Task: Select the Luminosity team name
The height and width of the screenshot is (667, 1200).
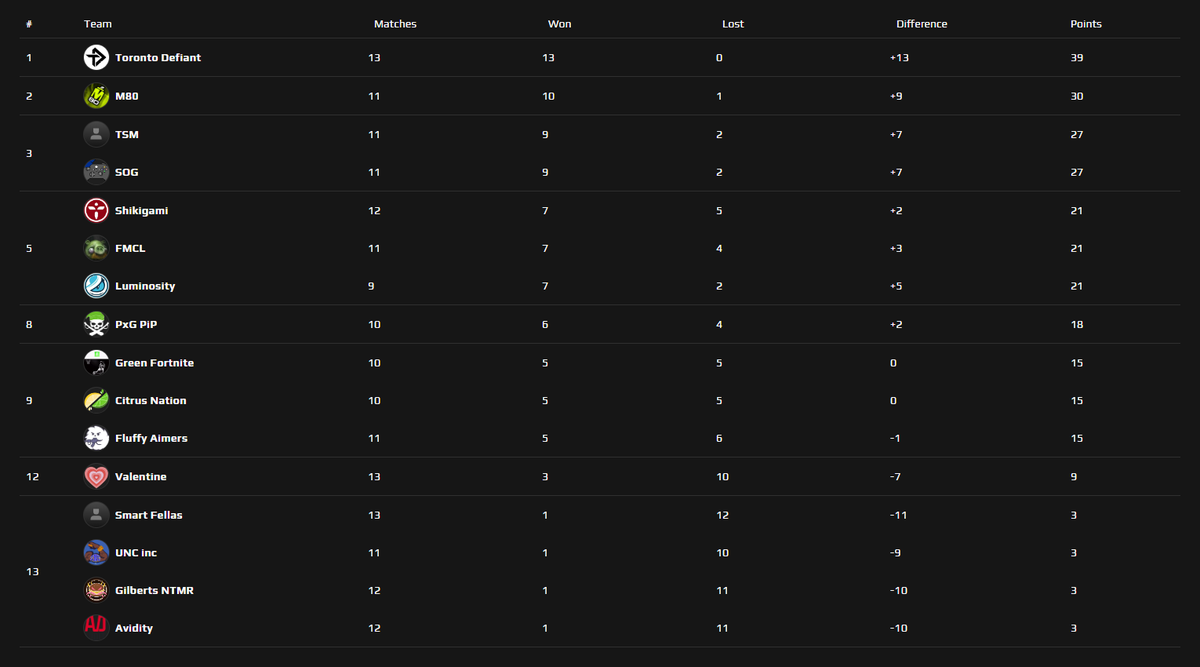Action: coord(145,286)
